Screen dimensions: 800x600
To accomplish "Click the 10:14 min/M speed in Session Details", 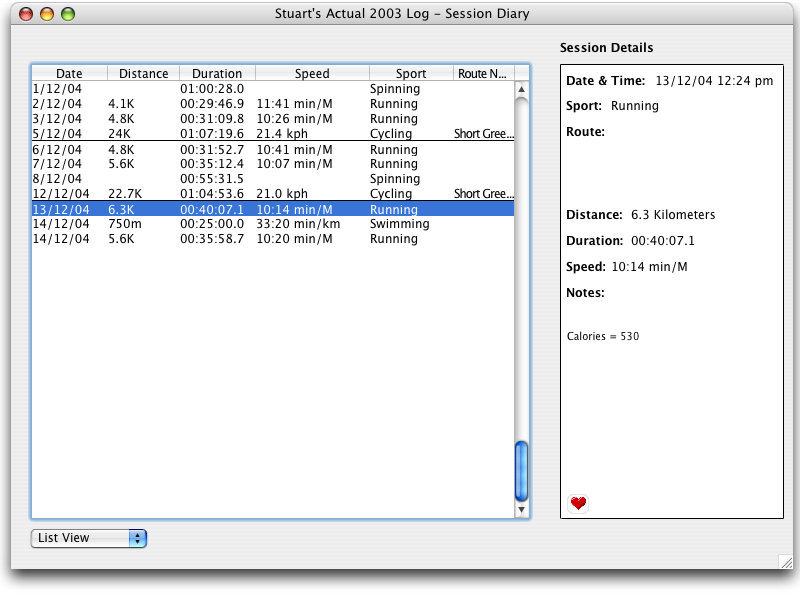I will point(649,266).
